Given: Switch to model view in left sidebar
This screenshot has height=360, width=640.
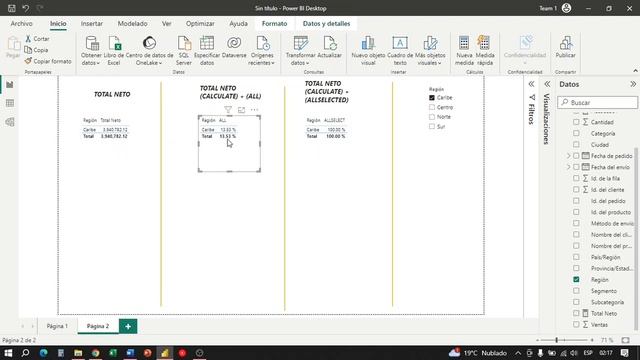Looking at the screenshot, I should coord(10,122).
